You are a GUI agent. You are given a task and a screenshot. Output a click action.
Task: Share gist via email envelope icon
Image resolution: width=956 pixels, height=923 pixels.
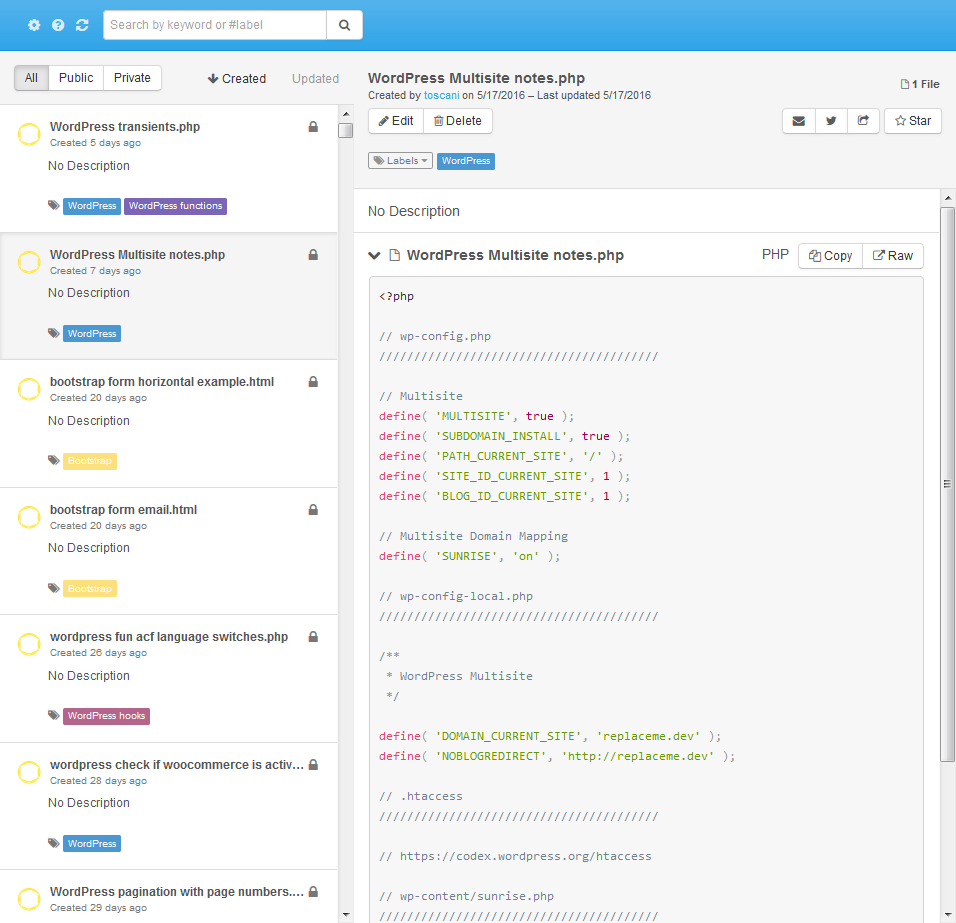pos(799,121)
